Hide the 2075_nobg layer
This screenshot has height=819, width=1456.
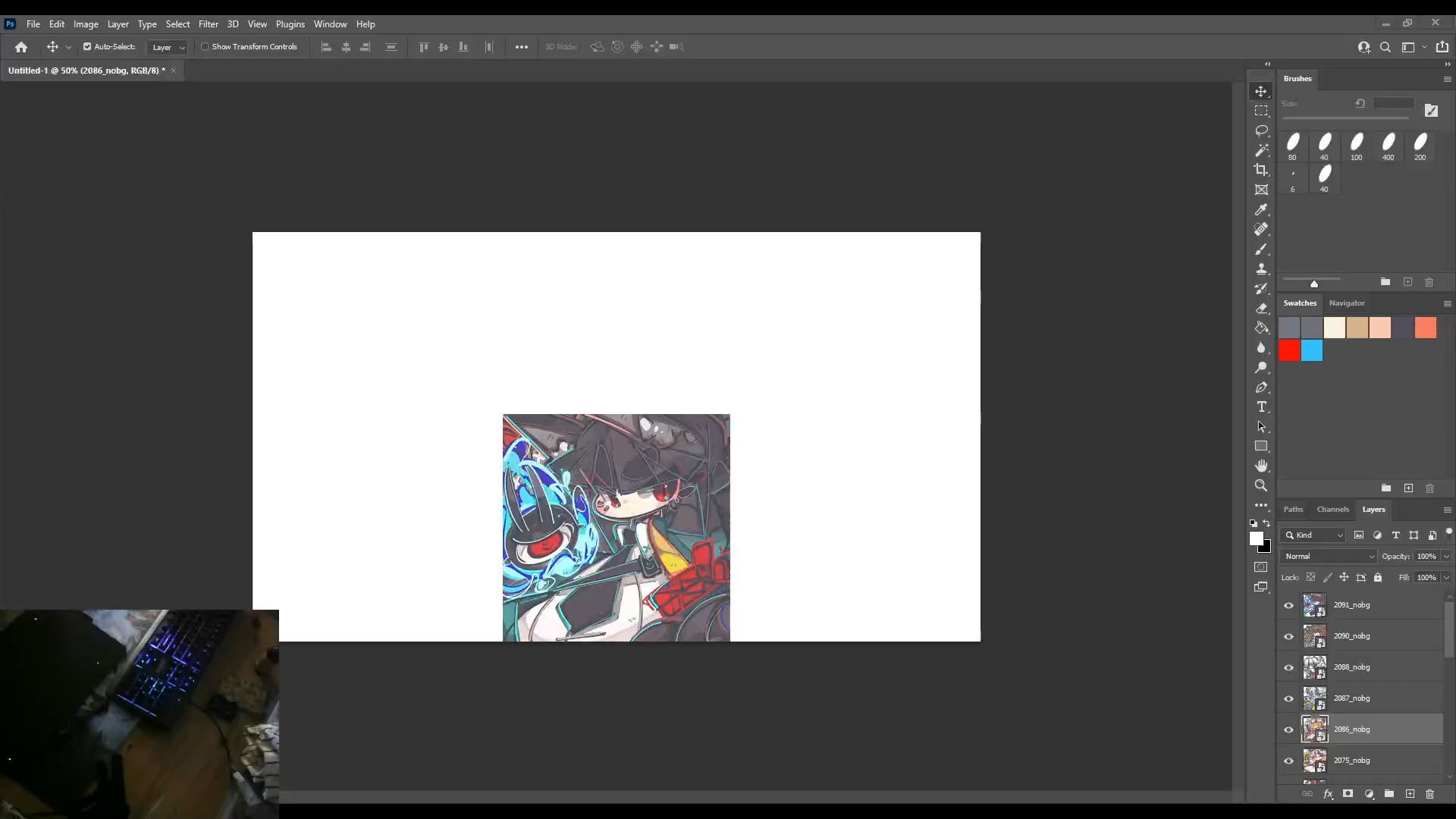tap(1288, 761)
